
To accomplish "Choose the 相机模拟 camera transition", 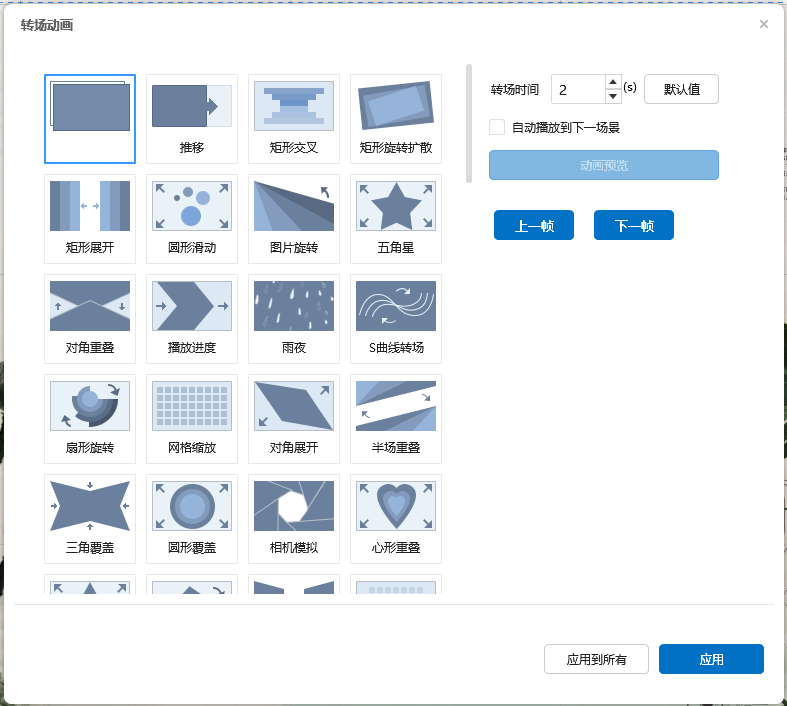I will tap(294, 518).
